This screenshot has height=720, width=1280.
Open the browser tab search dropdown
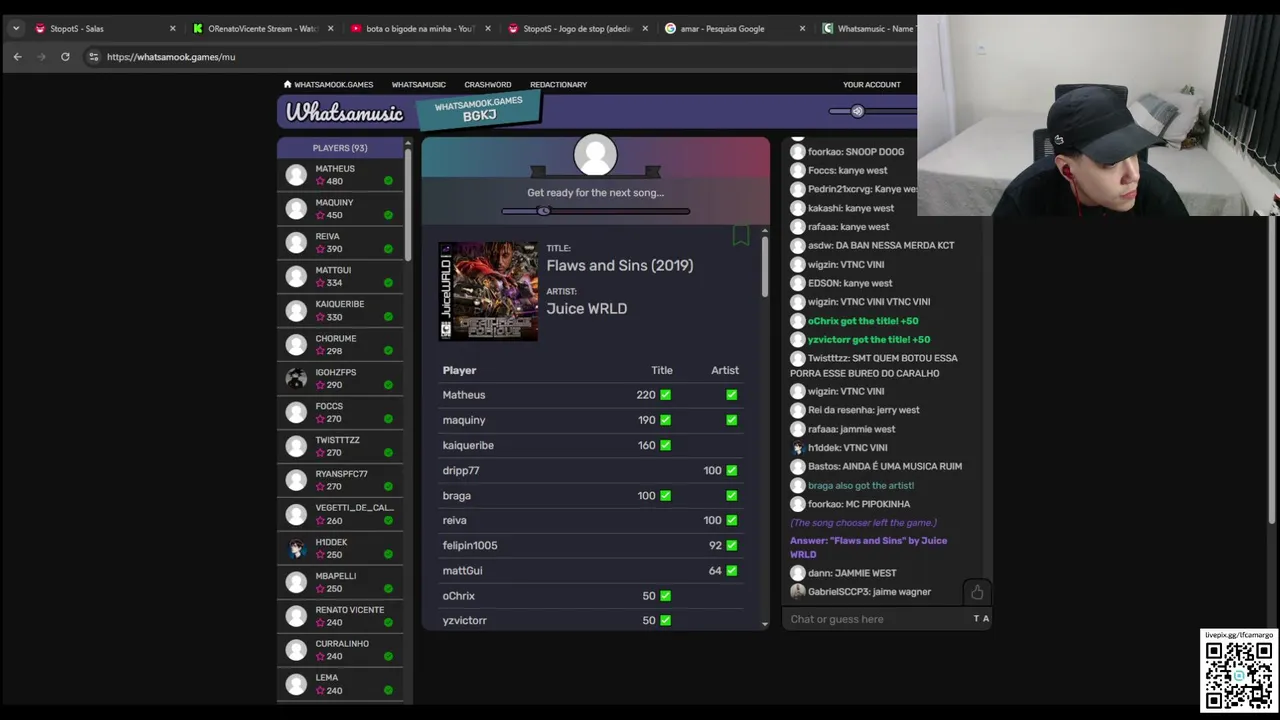16,28
